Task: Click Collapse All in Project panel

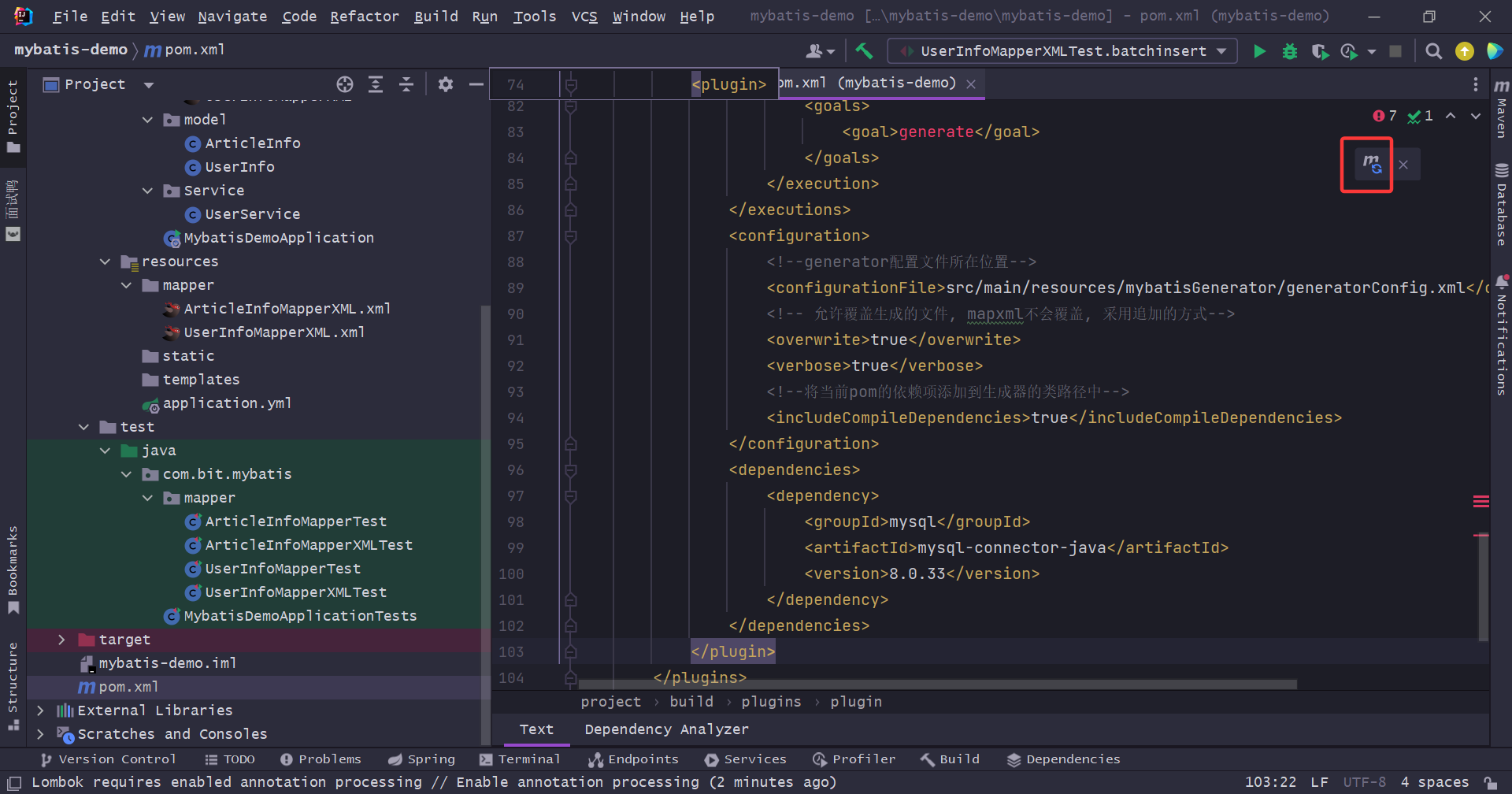Action: pos(406,84)
